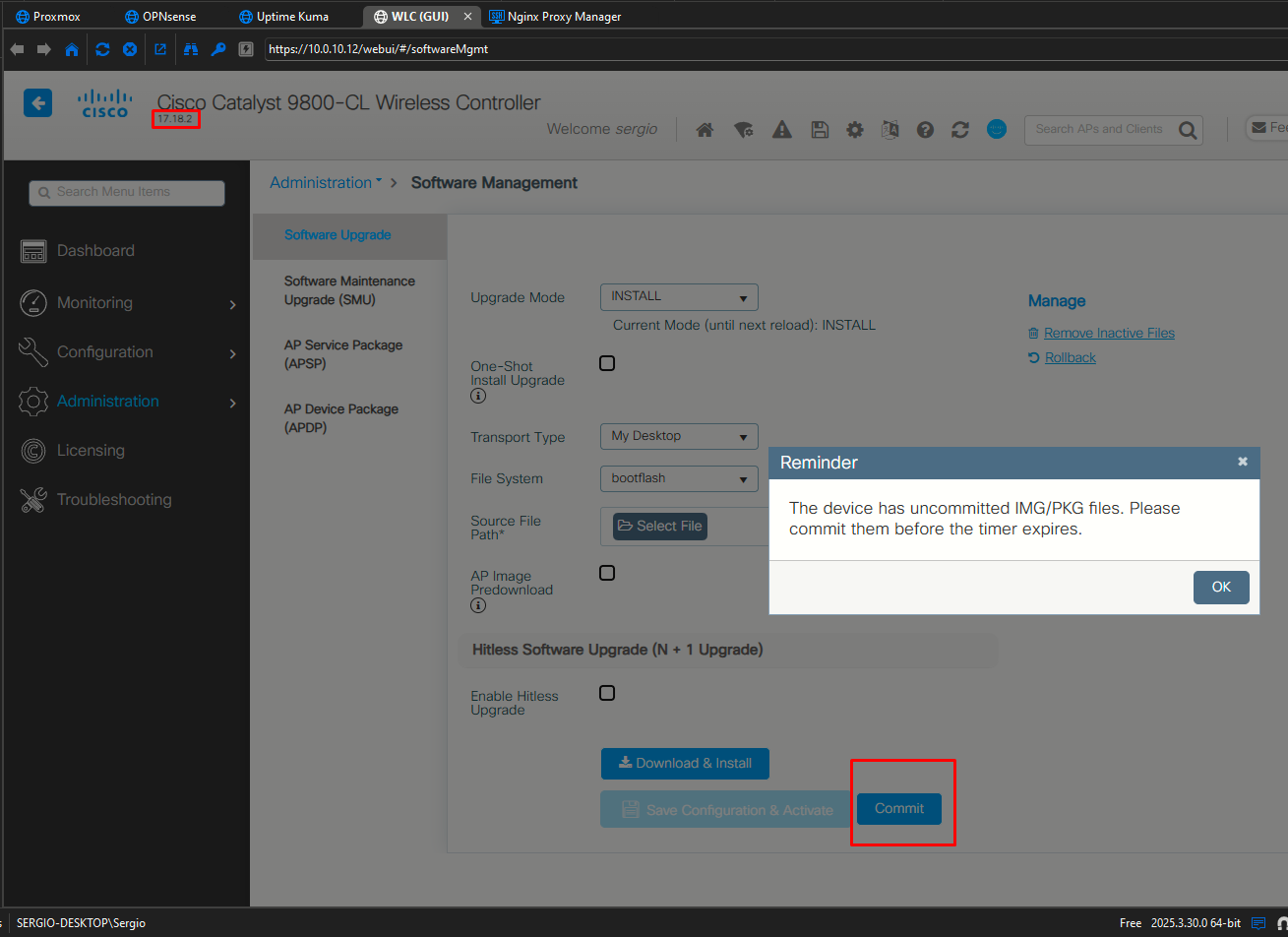
Task: Select Software Maintenance Upgrade (SMU) tab
Action: [349, 290]
